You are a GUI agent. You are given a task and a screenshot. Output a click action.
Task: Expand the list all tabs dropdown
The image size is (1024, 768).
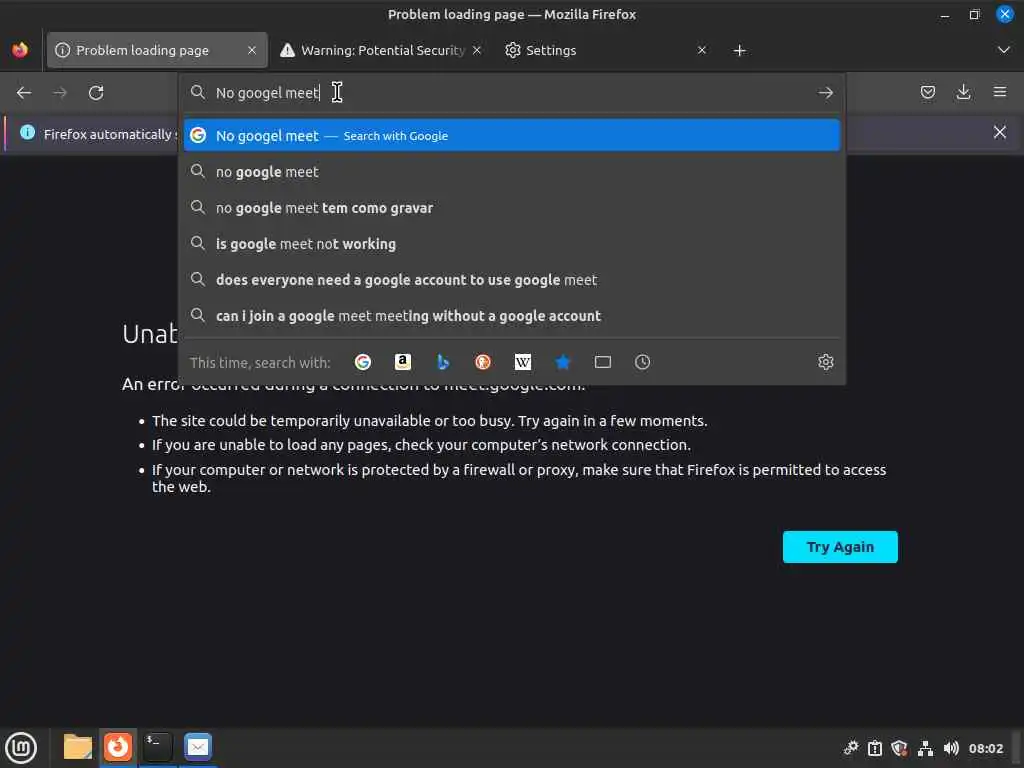(x=1004, y=50)
